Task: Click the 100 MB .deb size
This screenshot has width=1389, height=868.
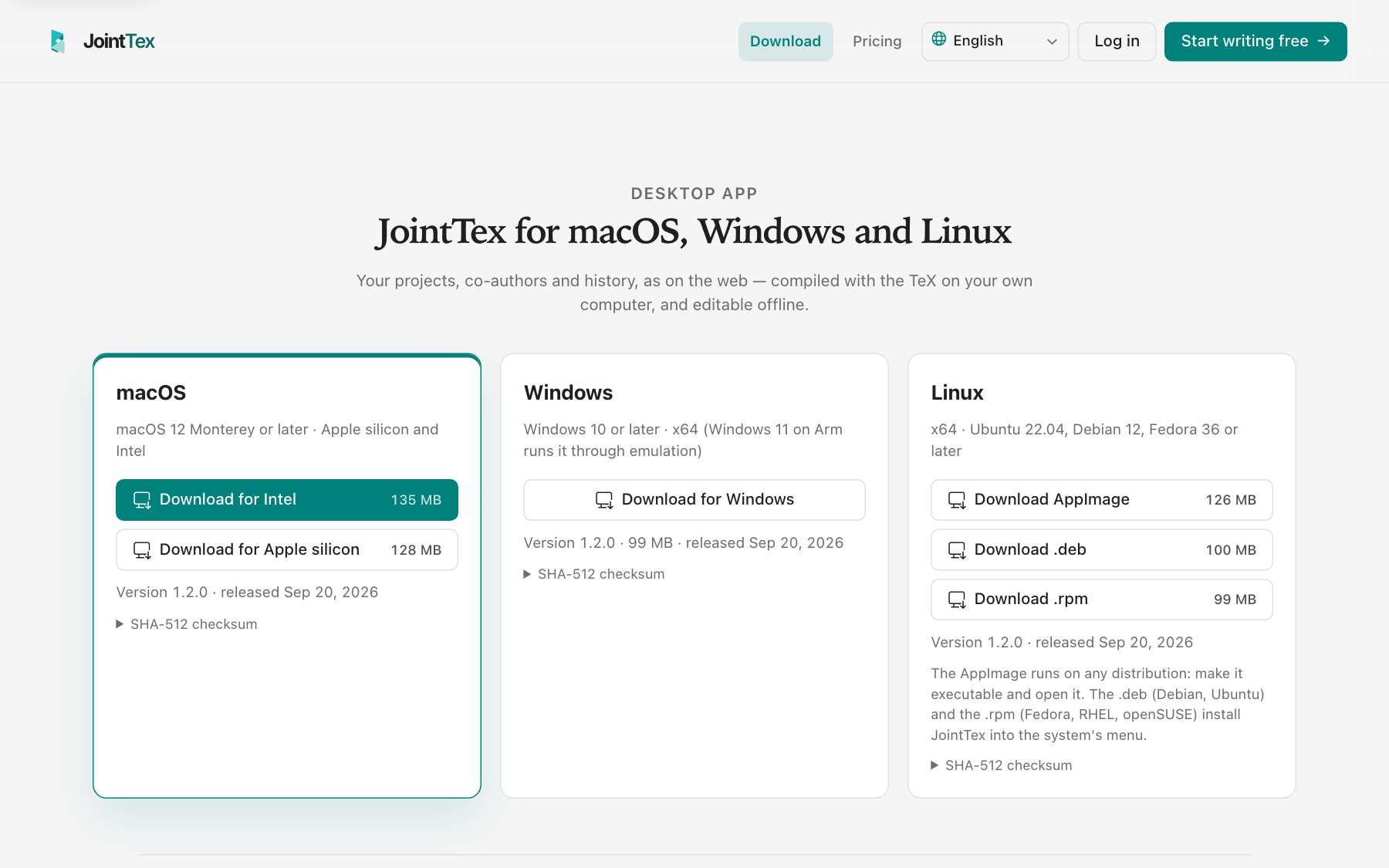Action: pos(1231,550)
